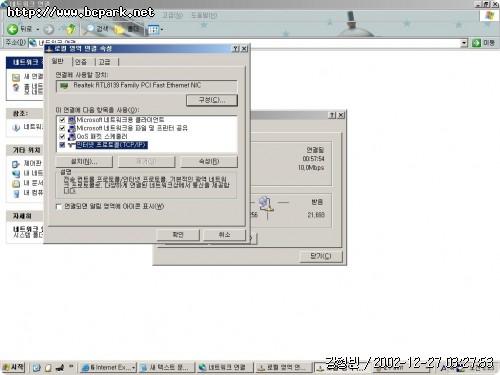Go up one folder level icon
Screen dimensions: 500x375
coord(71,29)
